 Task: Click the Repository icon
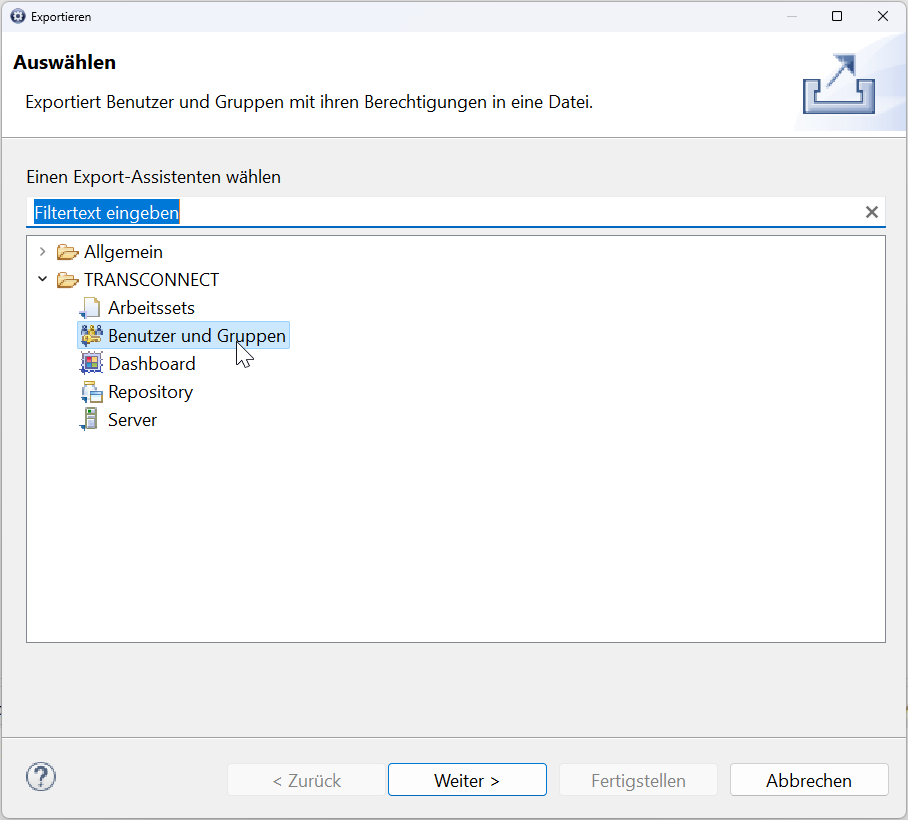[91, 392]
